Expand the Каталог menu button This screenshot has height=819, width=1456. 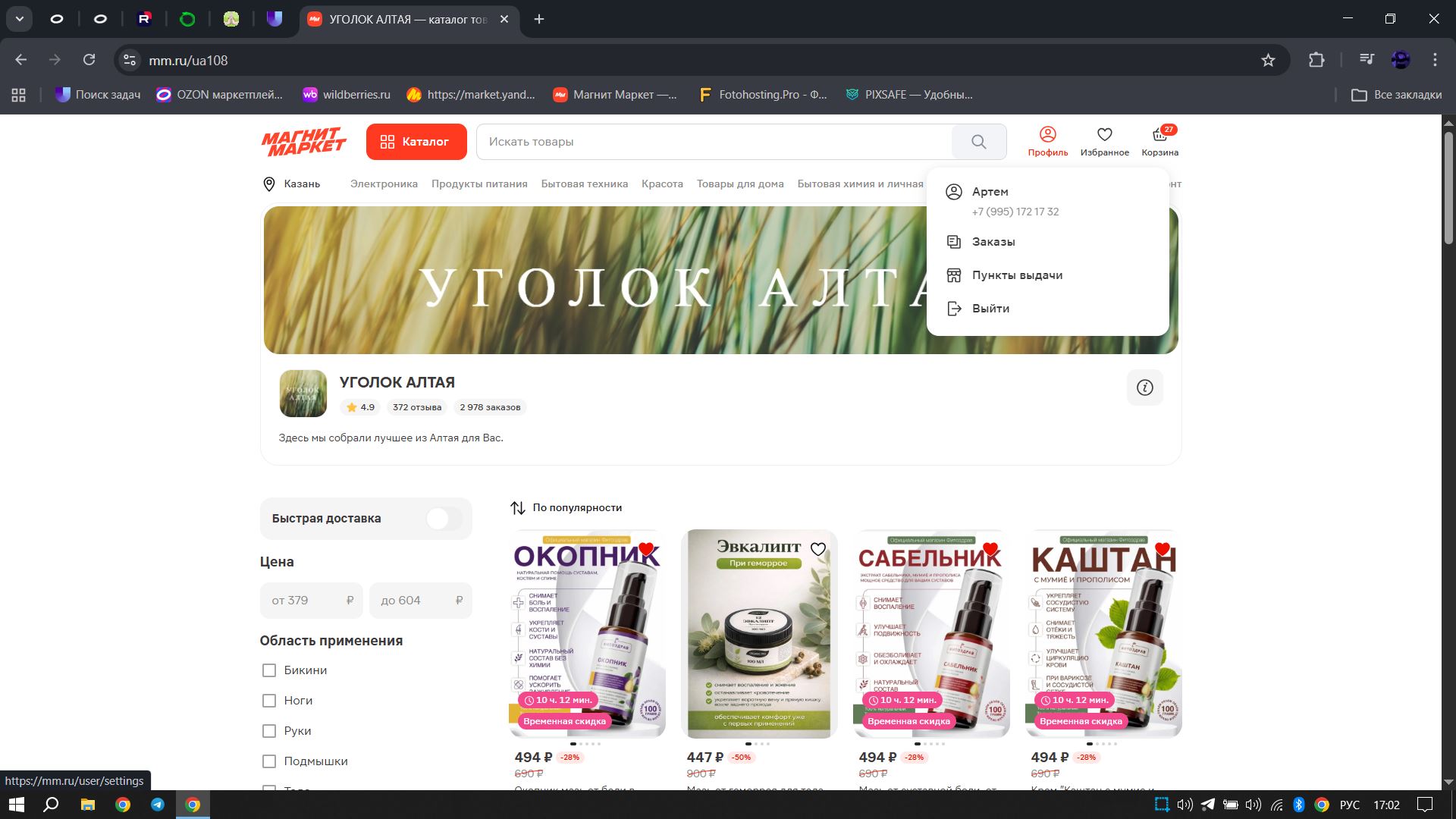click(416, 142)
